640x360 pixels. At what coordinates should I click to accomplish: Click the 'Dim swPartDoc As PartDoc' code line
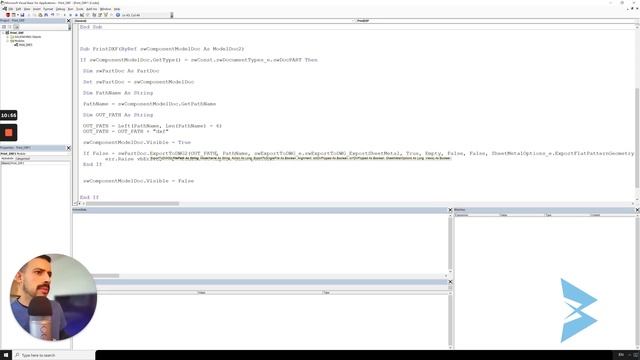pos(121,71)
